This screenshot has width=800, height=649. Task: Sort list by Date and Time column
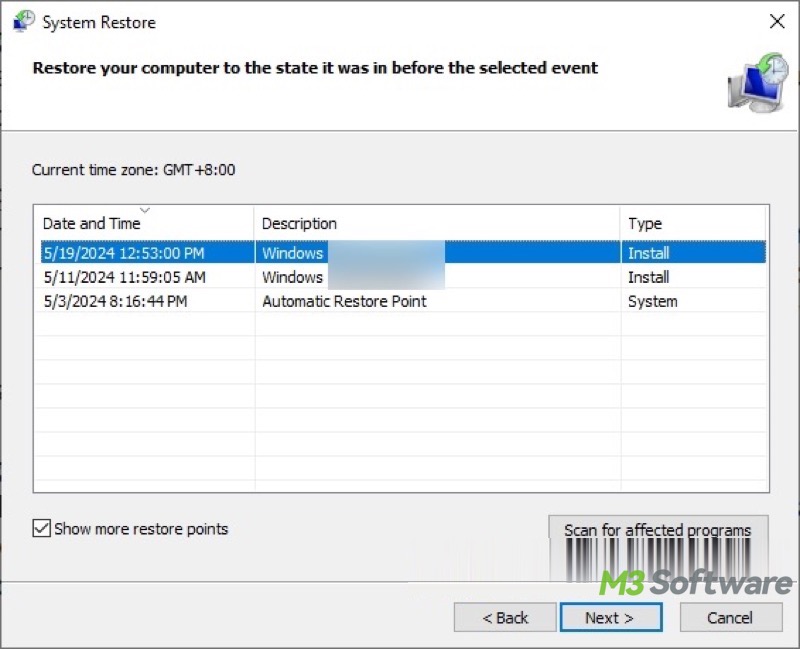click(x=91, y=224)
